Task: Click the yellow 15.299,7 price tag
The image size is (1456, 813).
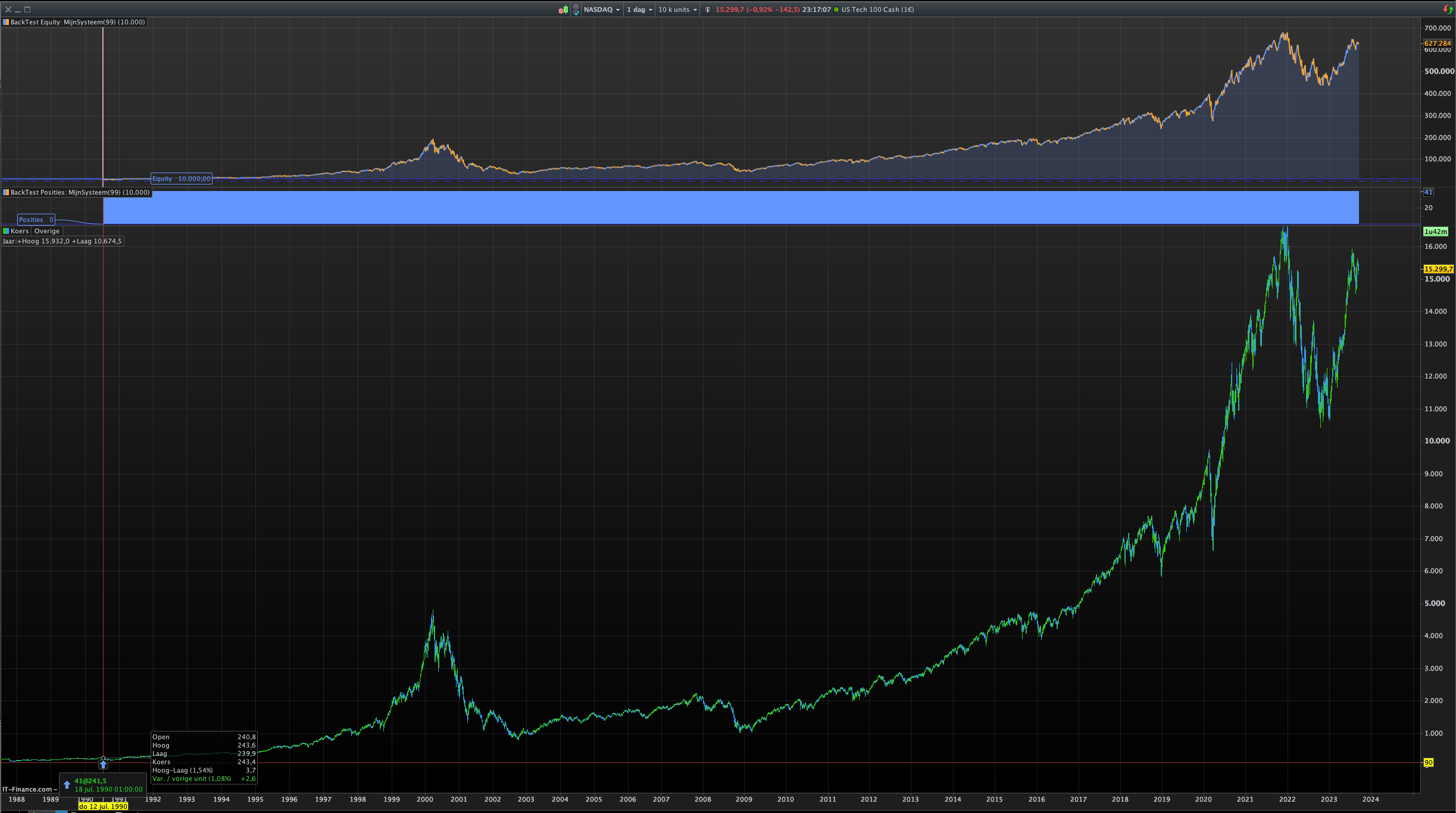Action: click(1438, 269)
